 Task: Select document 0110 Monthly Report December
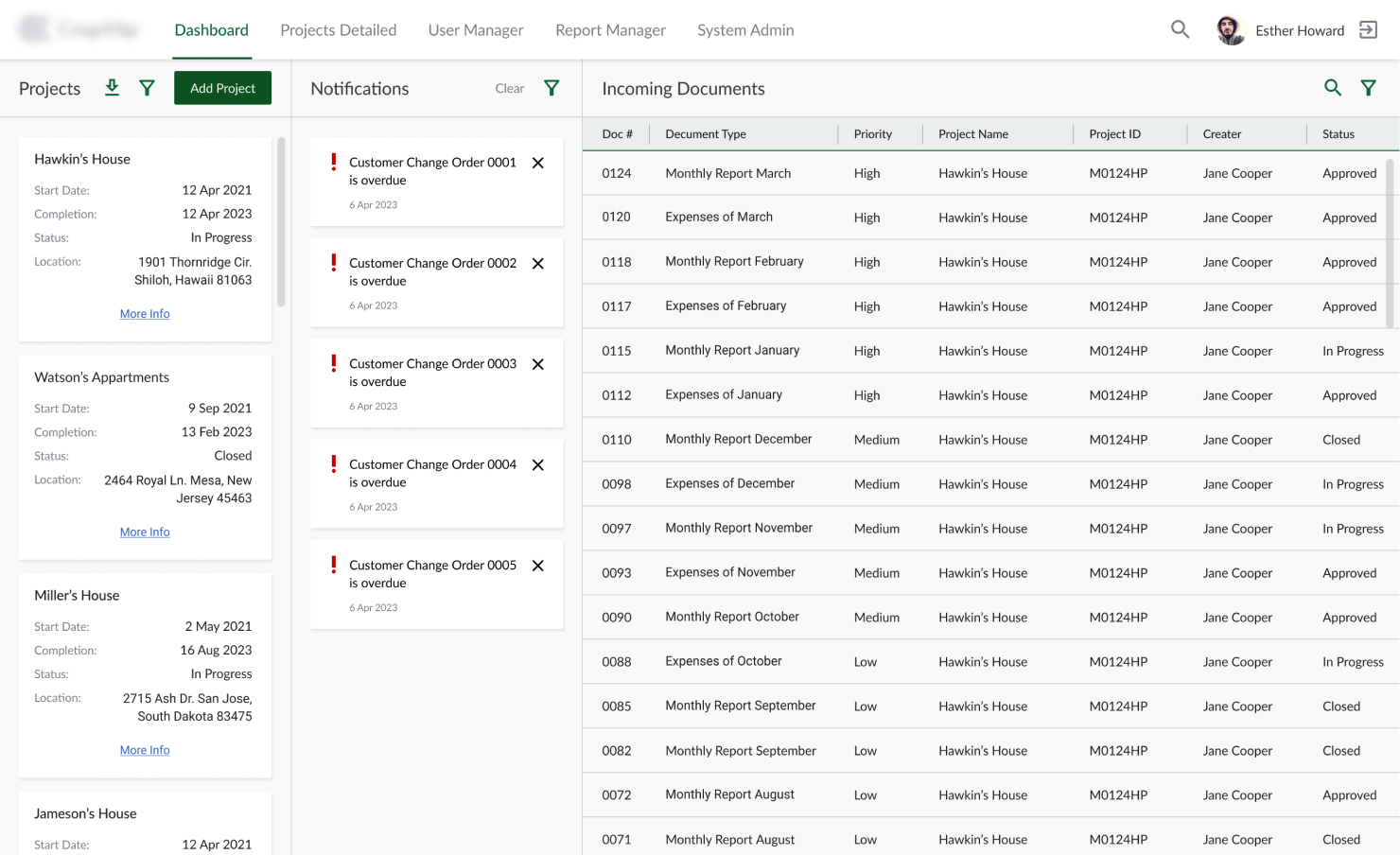[x=990, y=440]
